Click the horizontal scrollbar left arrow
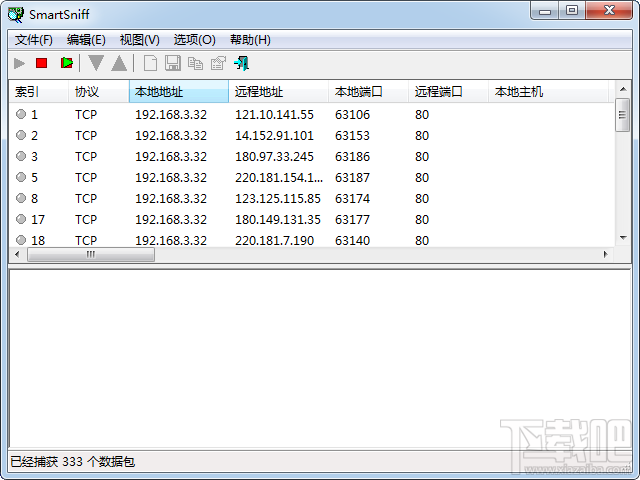The width and height of the screenshot is (640, 480). point(17,254)
